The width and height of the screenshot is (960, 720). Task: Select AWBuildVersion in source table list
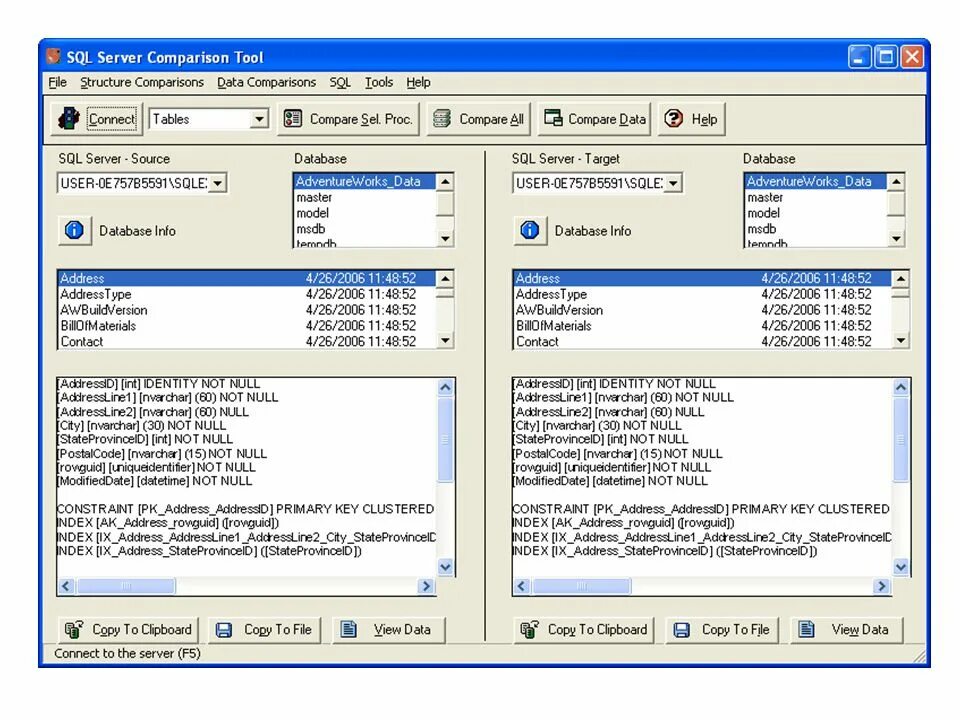pyautogui.click(x=247, y=310)
